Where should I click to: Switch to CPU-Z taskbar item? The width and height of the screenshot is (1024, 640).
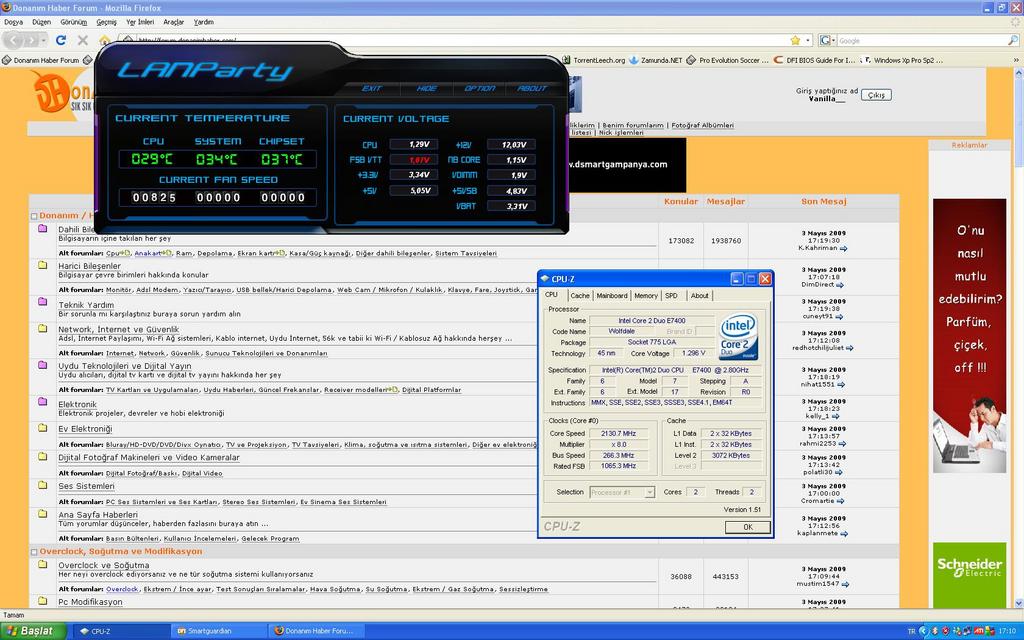click(x=121, y=632)
